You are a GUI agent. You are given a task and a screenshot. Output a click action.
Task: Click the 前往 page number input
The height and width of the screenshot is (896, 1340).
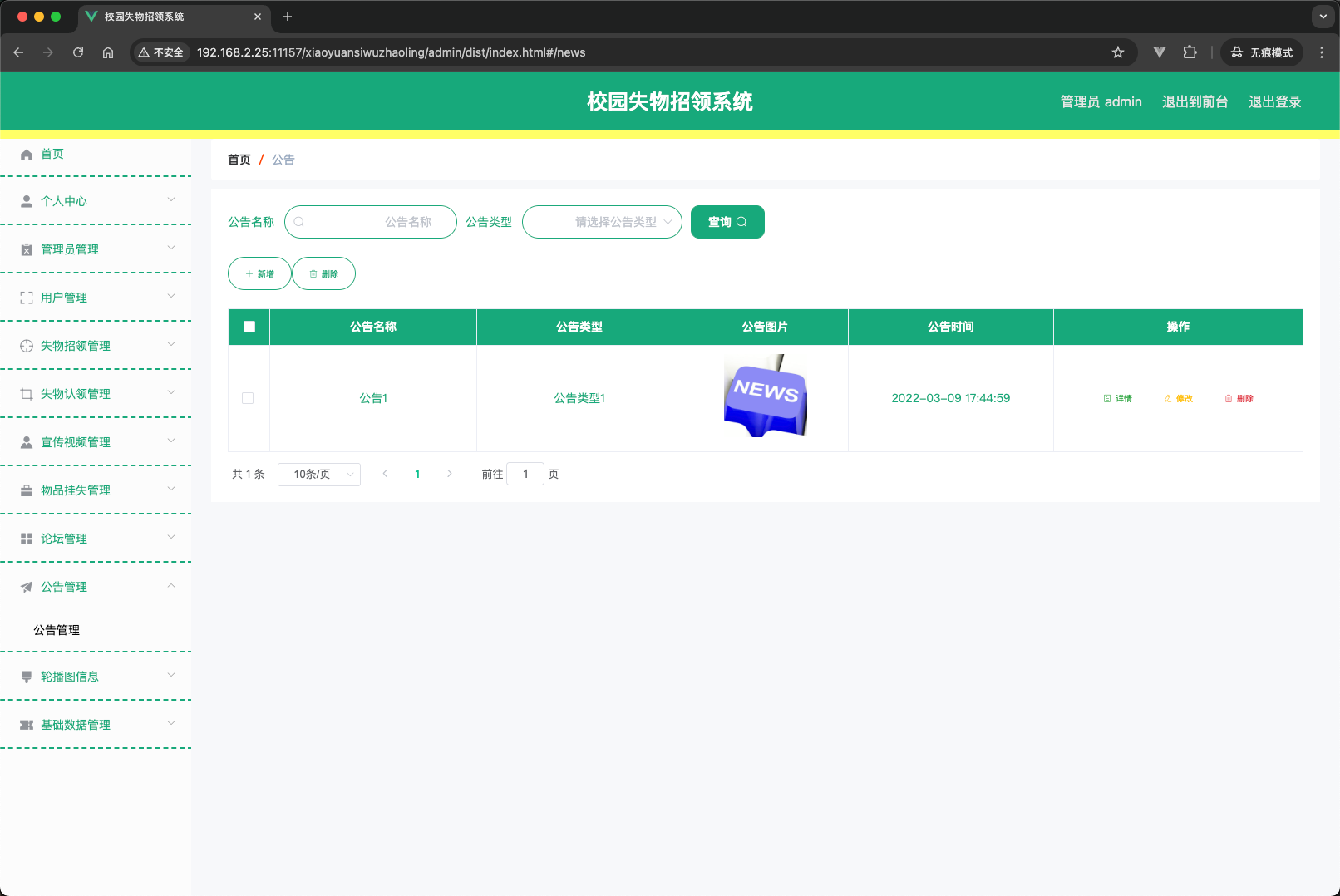click(525, 474)
